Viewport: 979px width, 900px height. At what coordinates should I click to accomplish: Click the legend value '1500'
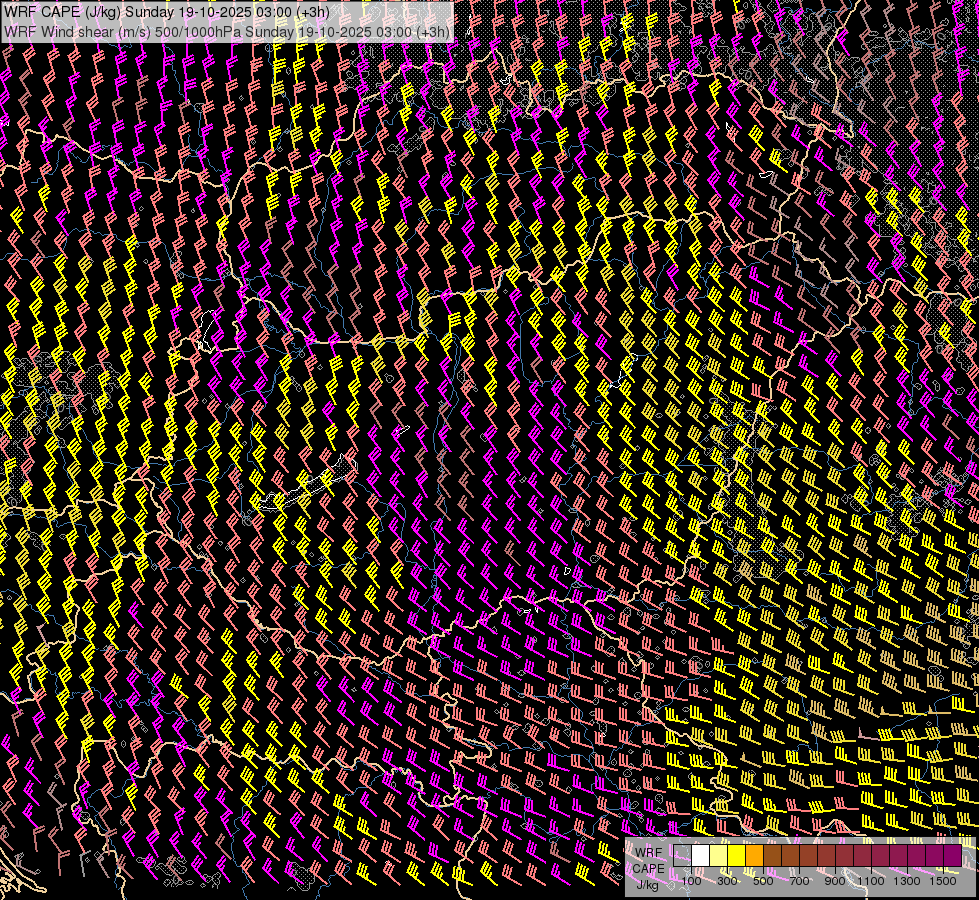pyautogui.click(x=943, y=881)
